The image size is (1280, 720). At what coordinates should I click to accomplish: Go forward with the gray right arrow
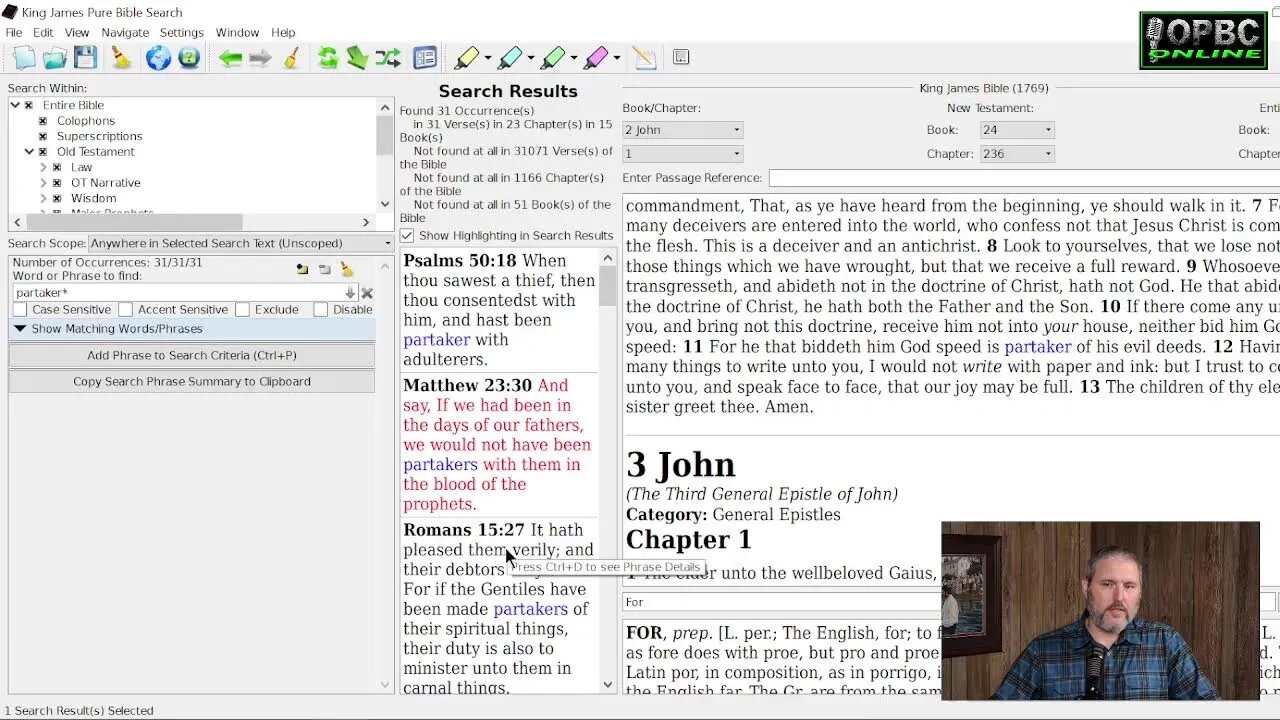tap(260, 58)
